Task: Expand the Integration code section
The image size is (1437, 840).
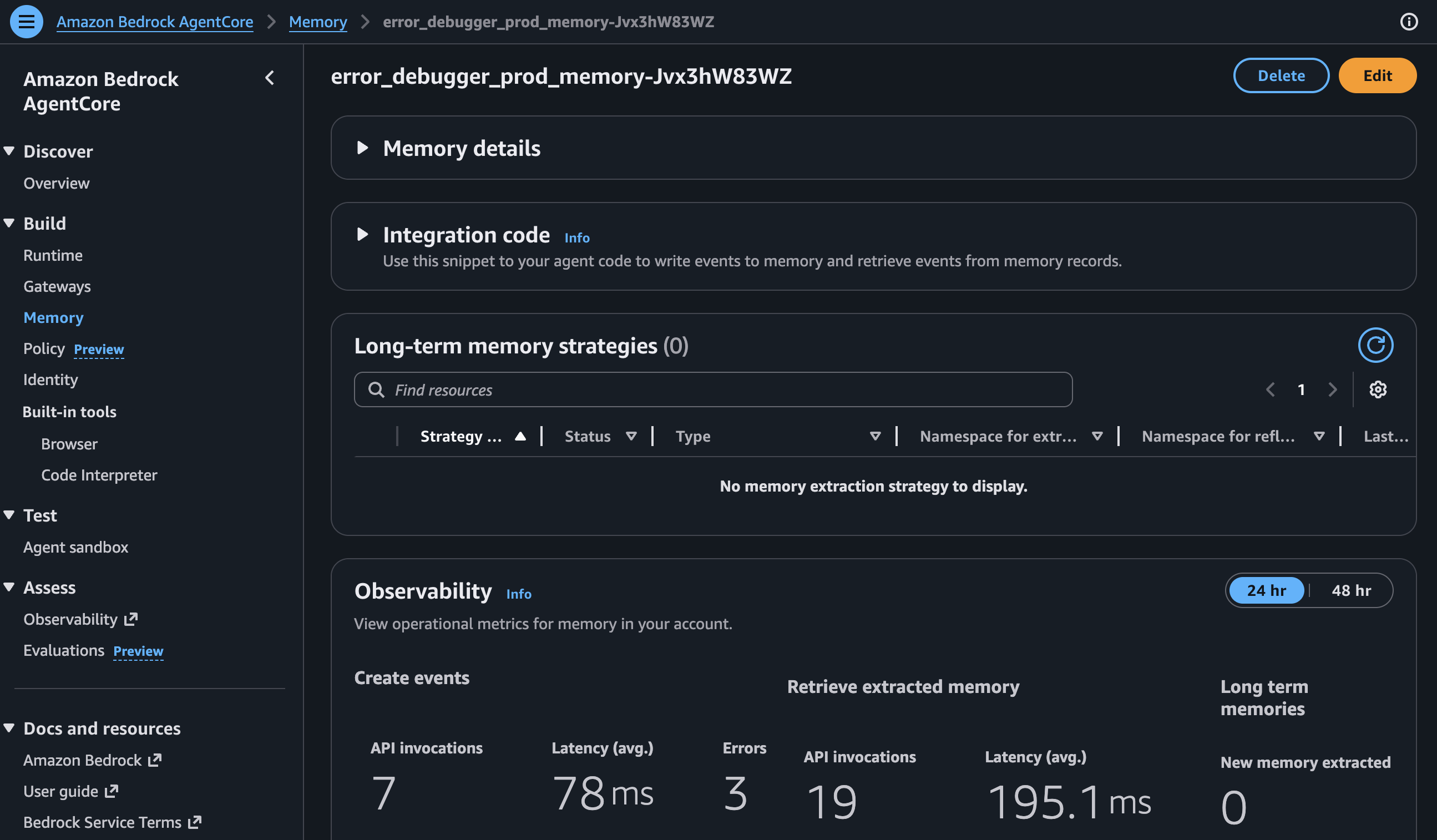Action: 362,234
